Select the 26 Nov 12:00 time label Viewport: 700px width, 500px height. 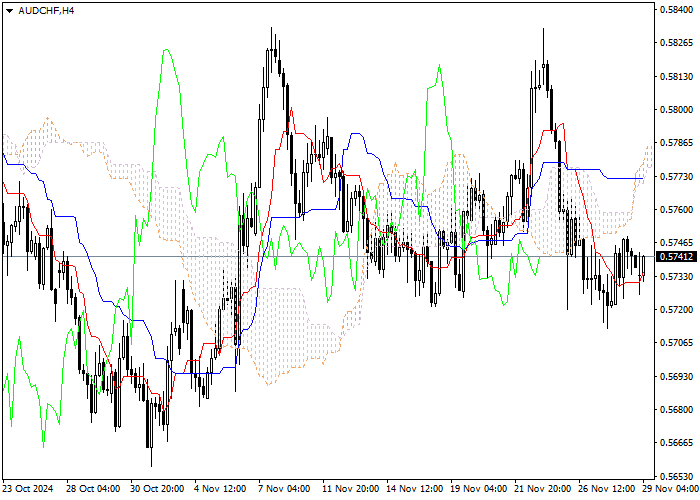(x=607, y=489)
